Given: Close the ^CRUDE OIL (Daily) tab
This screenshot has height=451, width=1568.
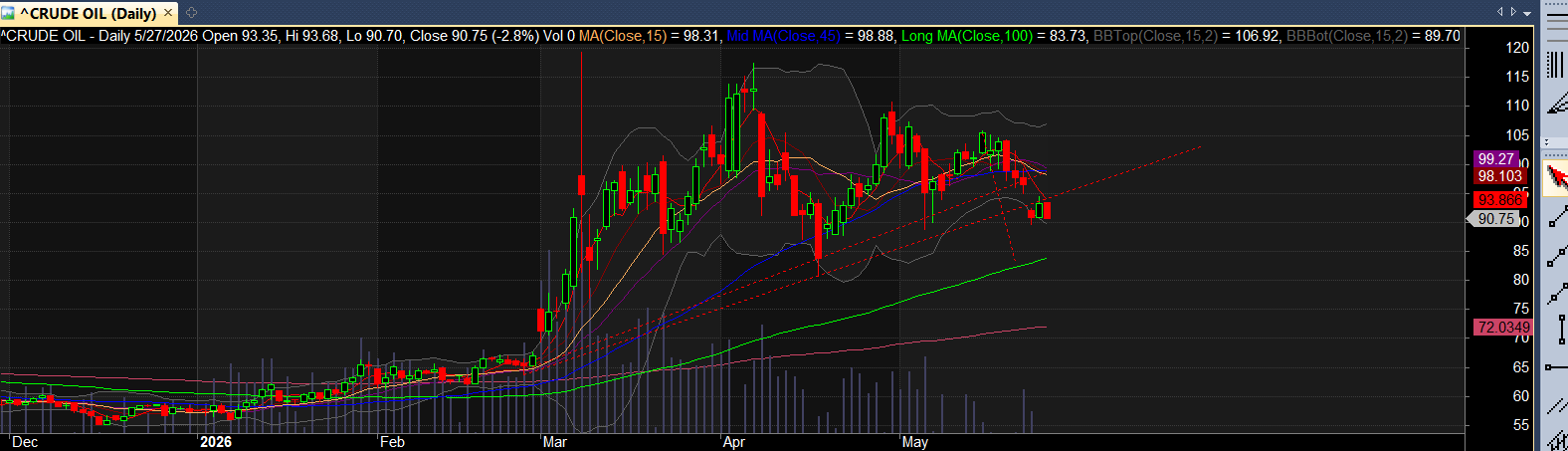Looking at the screenshot, I should 168,13.
